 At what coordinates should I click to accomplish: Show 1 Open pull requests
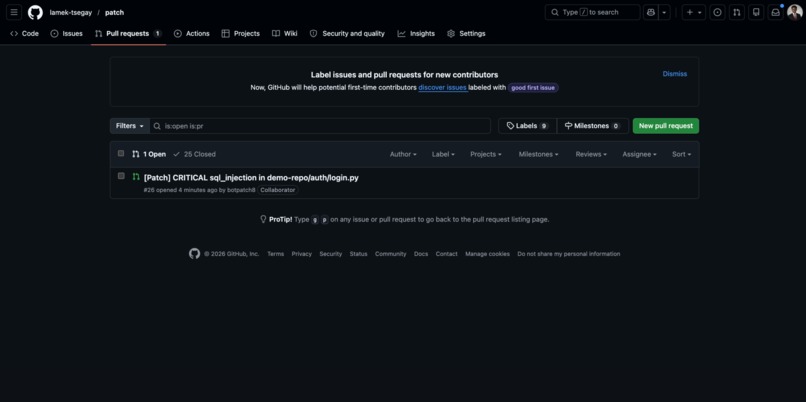(149, 154)
